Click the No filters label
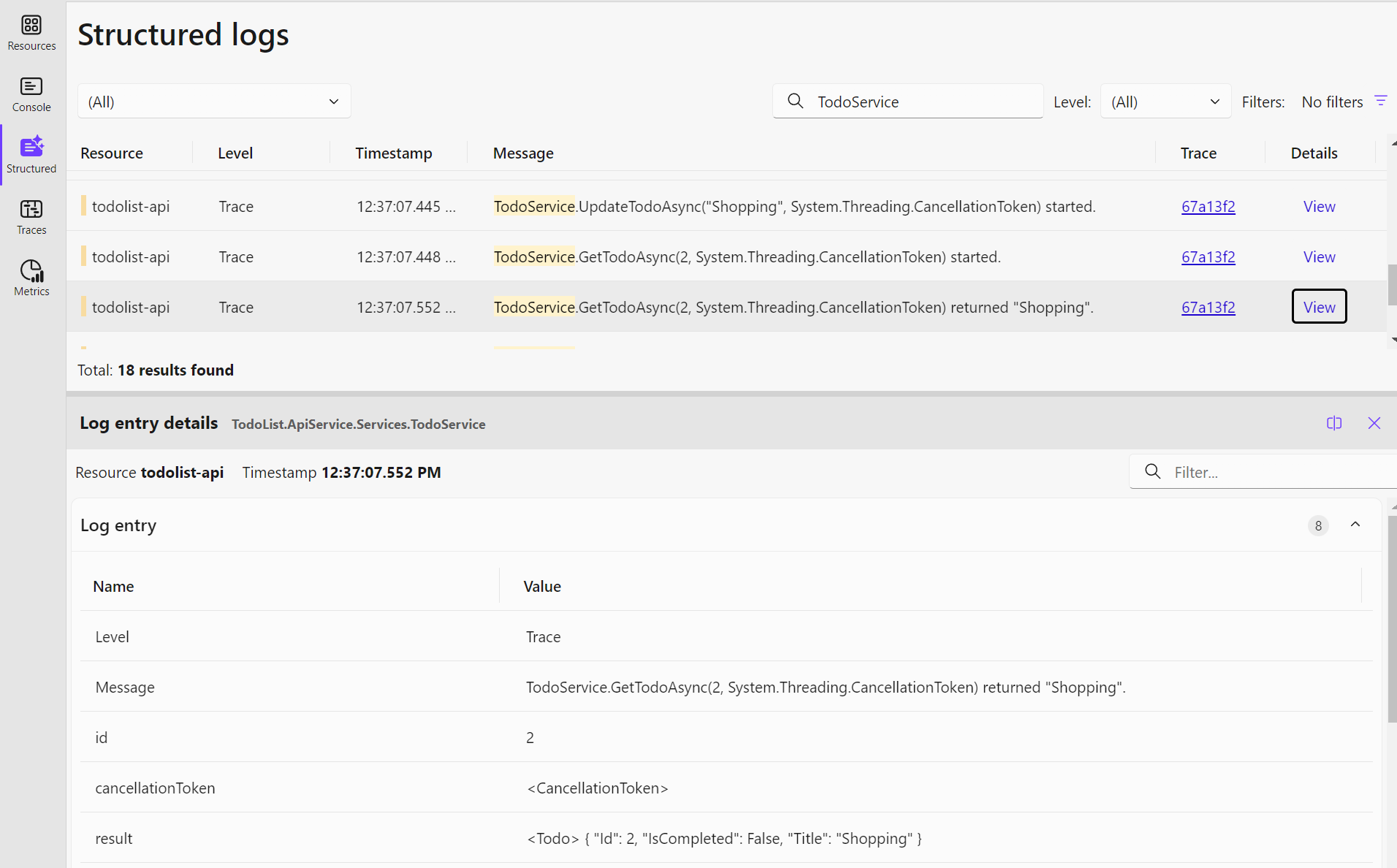The image size is (1397, 868). pyautogui.click(x=1332, y=102)
